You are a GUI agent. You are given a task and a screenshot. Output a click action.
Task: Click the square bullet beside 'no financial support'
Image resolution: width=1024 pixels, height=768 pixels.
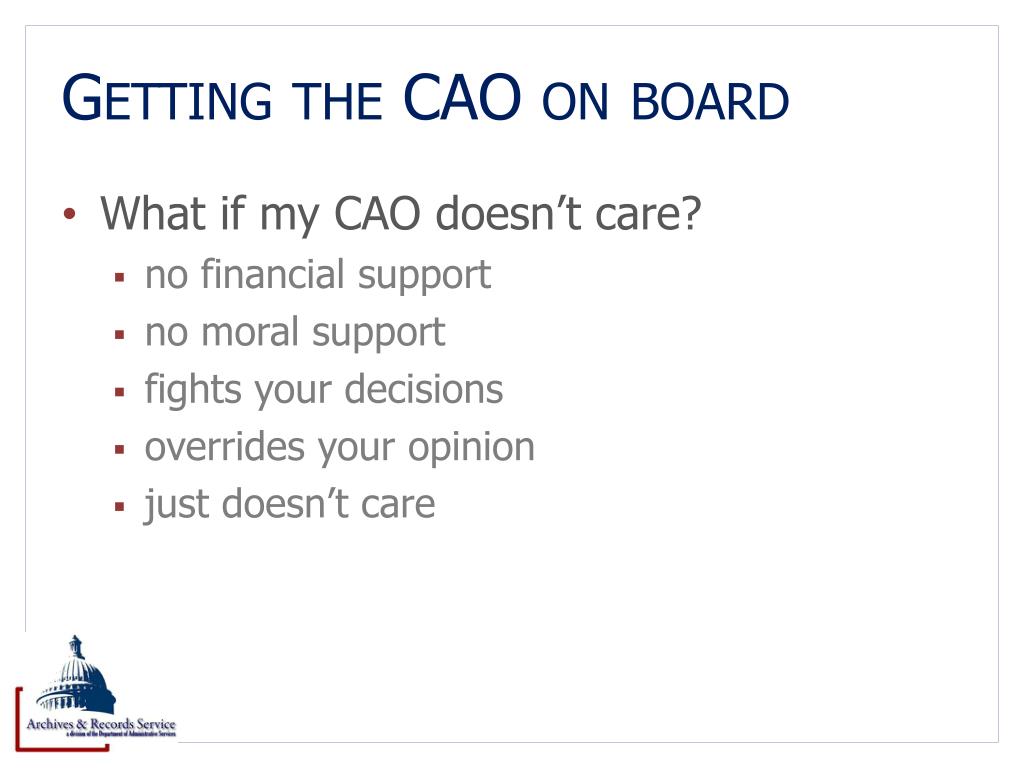pyautogui.click(x=119, y=278)
